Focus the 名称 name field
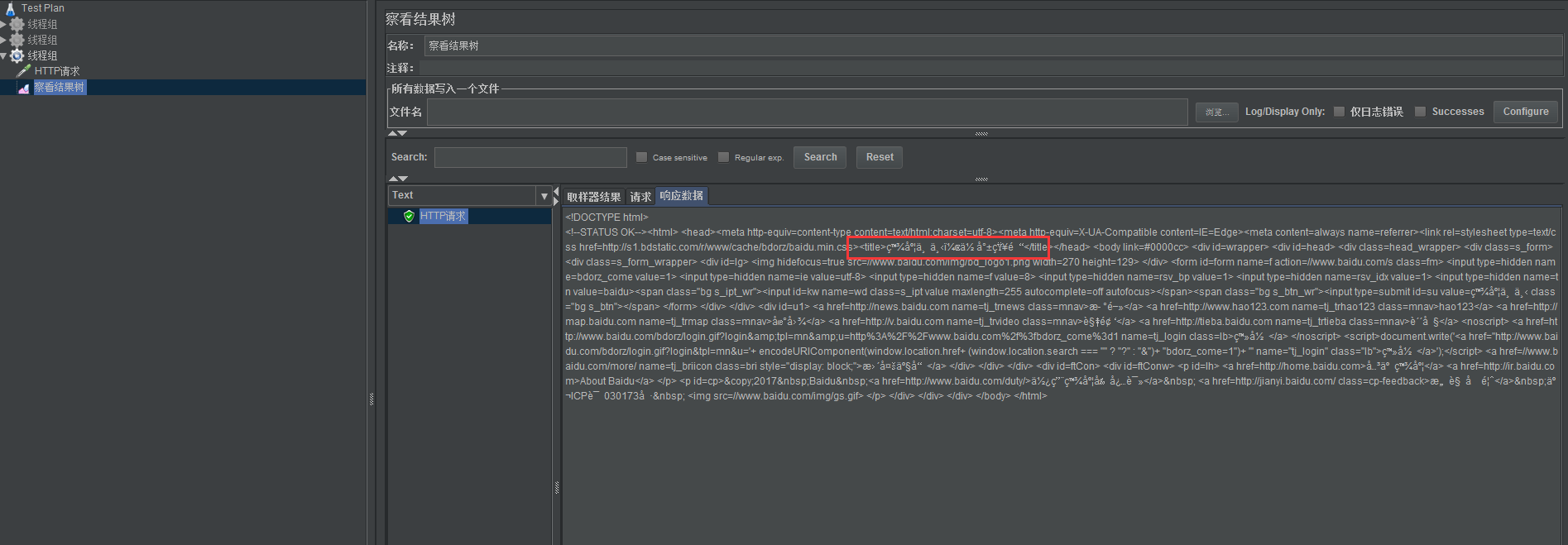Image resolution: width=1568 pixels, height=545 pixels. [993, 45]
